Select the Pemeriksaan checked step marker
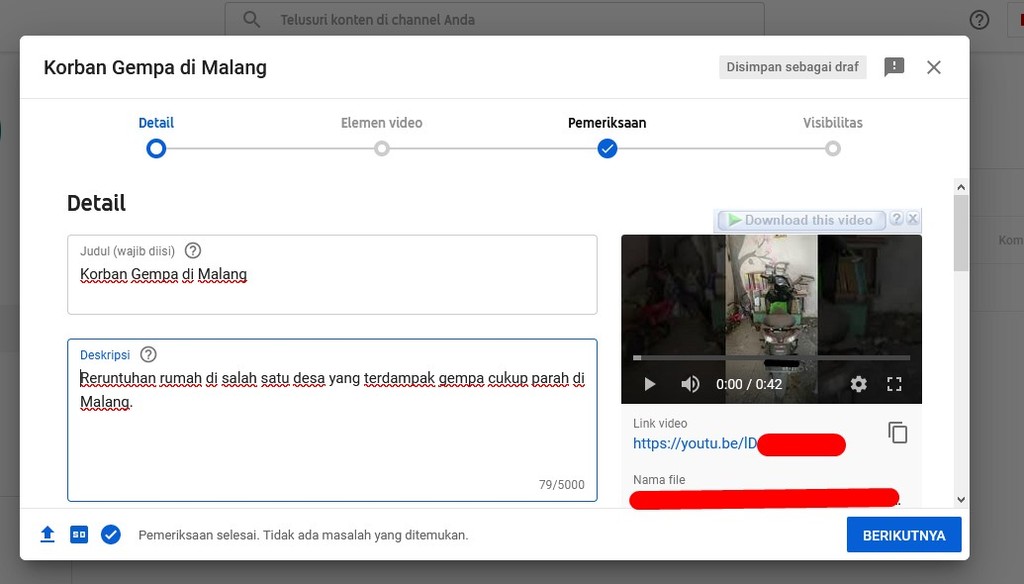The width and height of the screenshot is (1024, 584). click(x=607, y=149)
